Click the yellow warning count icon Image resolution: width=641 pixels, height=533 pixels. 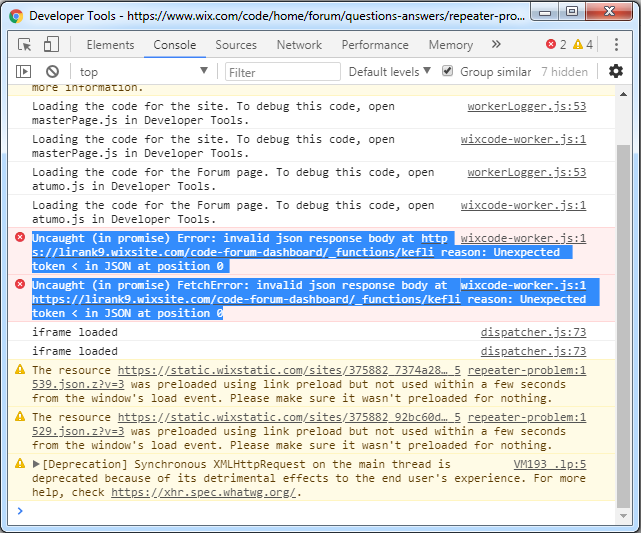tap(578, 44)
